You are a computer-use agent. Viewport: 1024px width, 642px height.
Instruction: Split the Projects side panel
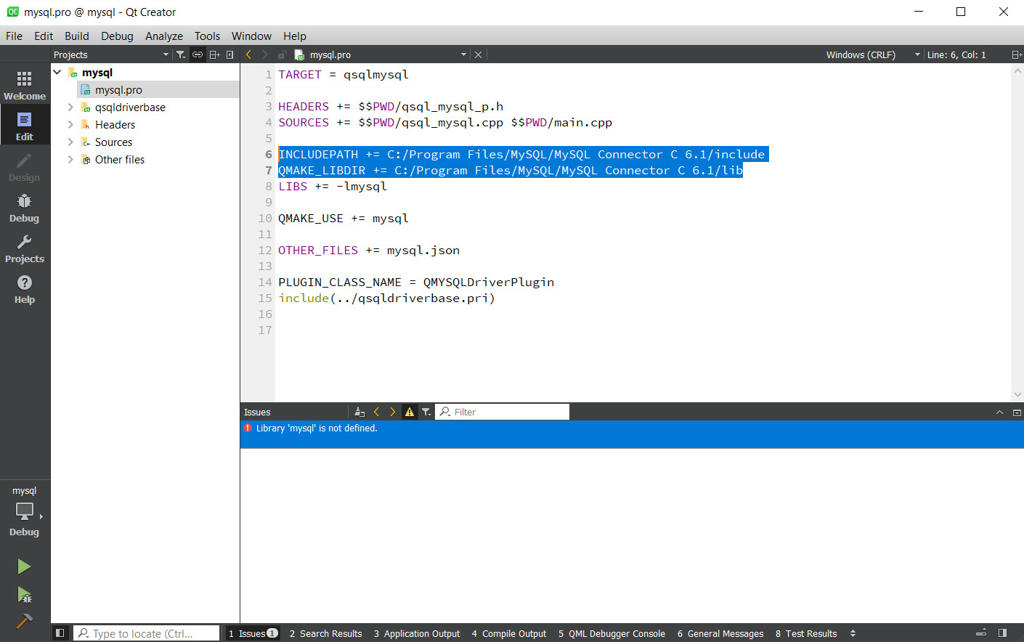point(214,55)
